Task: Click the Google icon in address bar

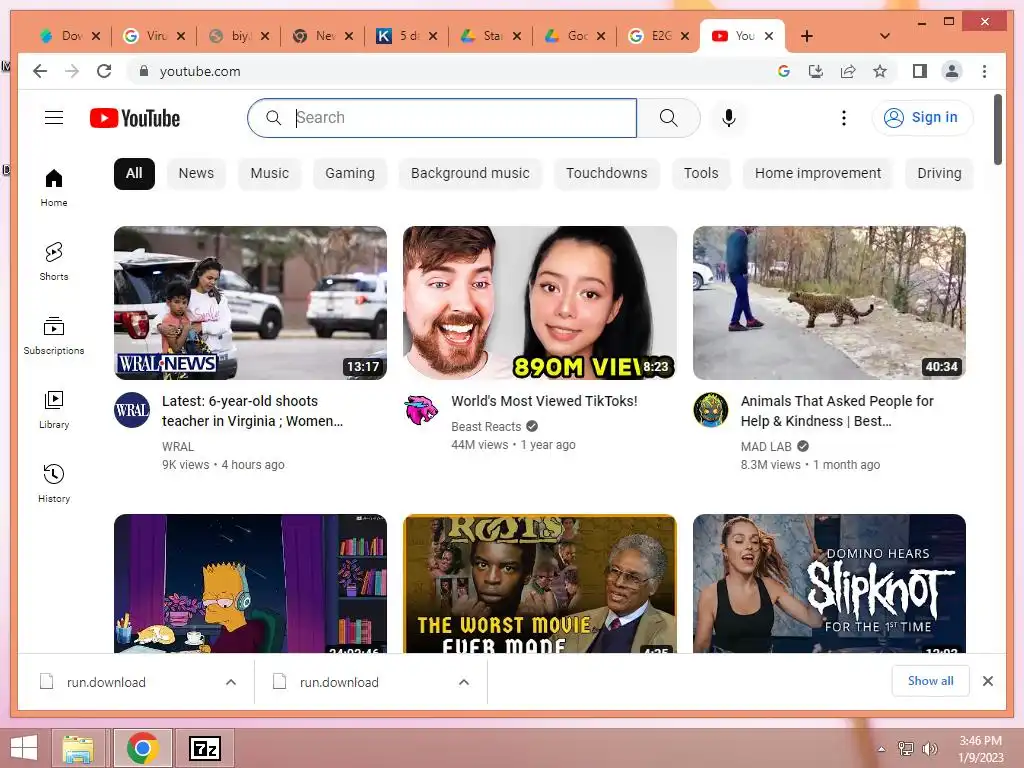Action: coord(784,71)
